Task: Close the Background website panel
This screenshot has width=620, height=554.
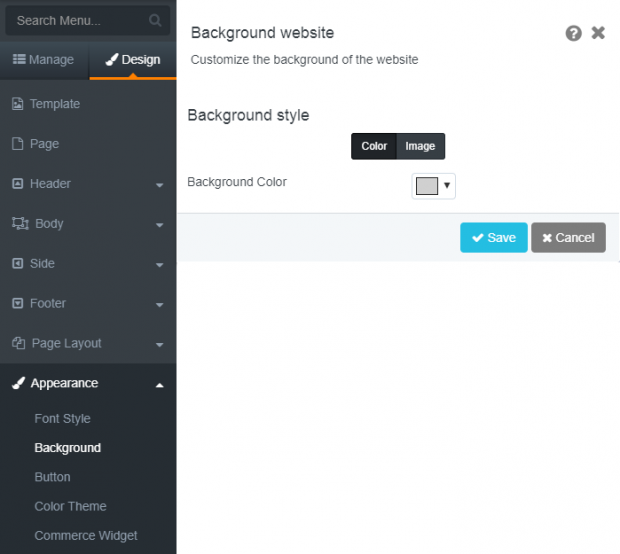Action: tap(598, 33)
